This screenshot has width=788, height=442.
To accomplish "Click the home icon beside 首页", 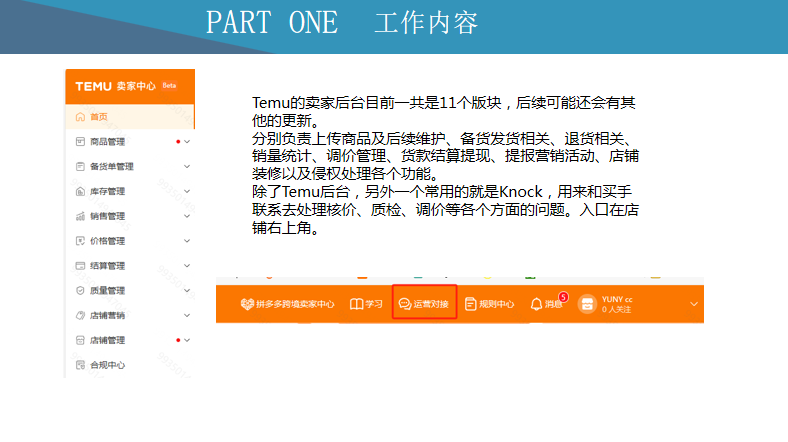I will coord(80,117).
